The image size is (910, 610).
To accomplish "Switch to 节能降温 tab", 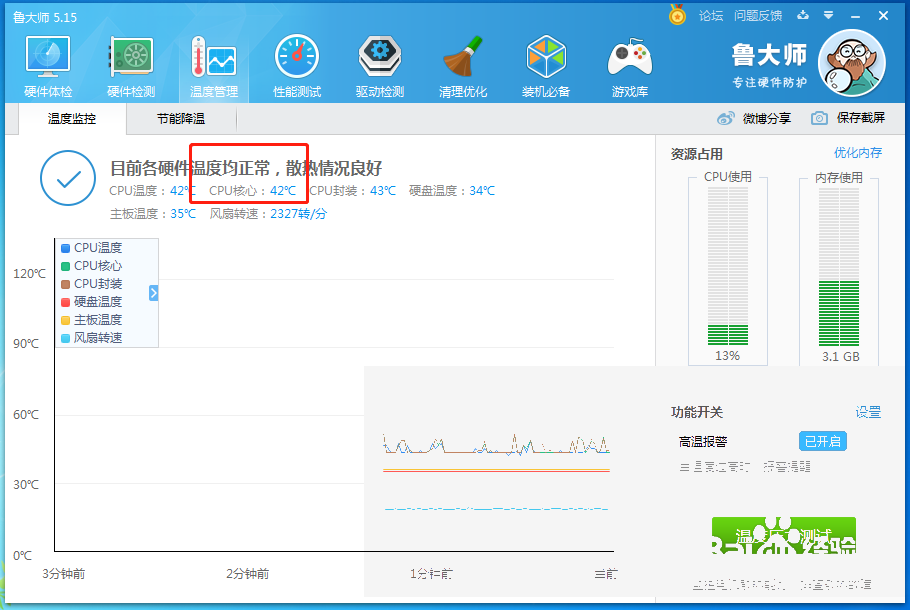I will pyautogui.click(x=181, y=119).
